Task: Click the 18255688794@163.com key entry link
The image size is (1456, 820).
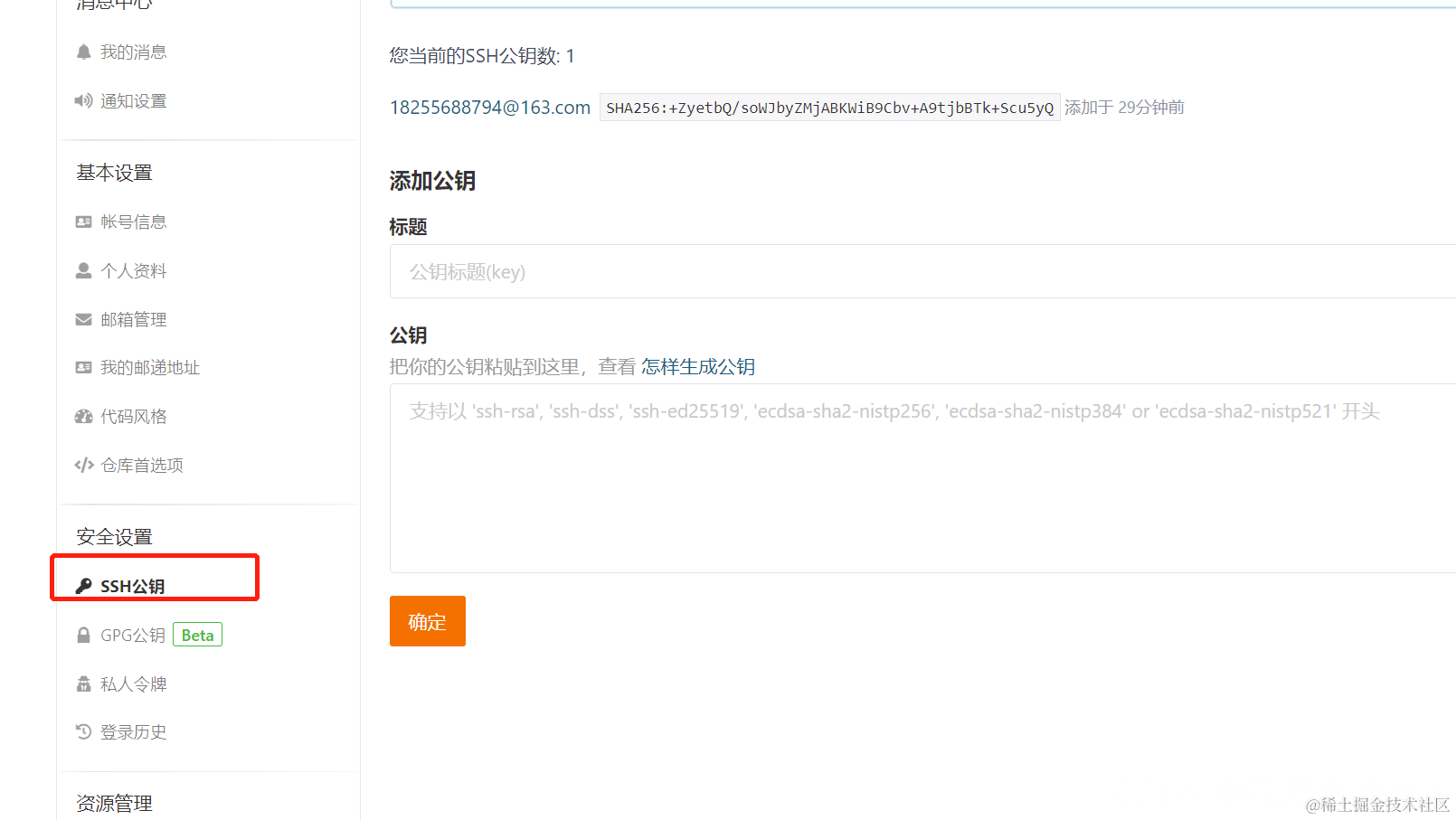Action: pyautogui.click(x=489, y=107)
